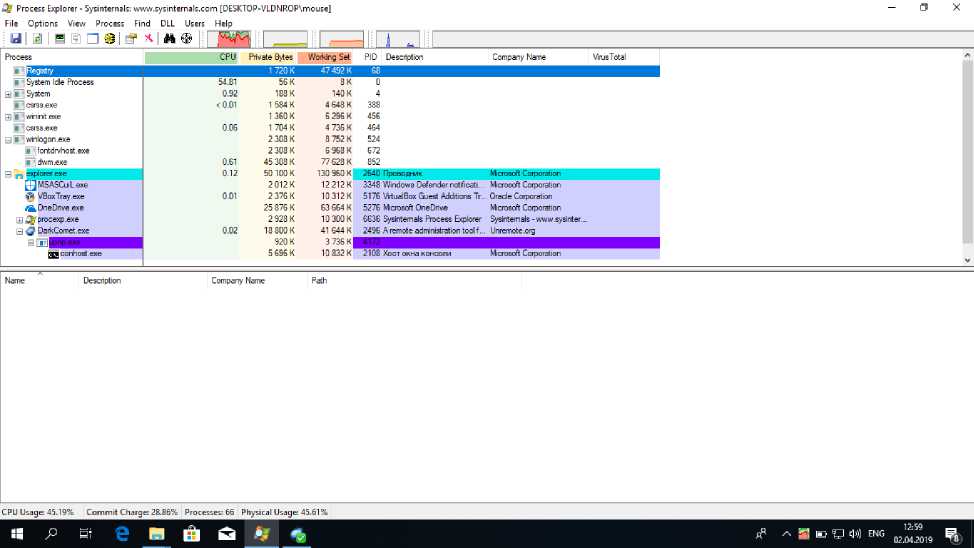Expand the wininit.exe node
The width and height of the screenshot is (974, 548).
coord(8,117)
